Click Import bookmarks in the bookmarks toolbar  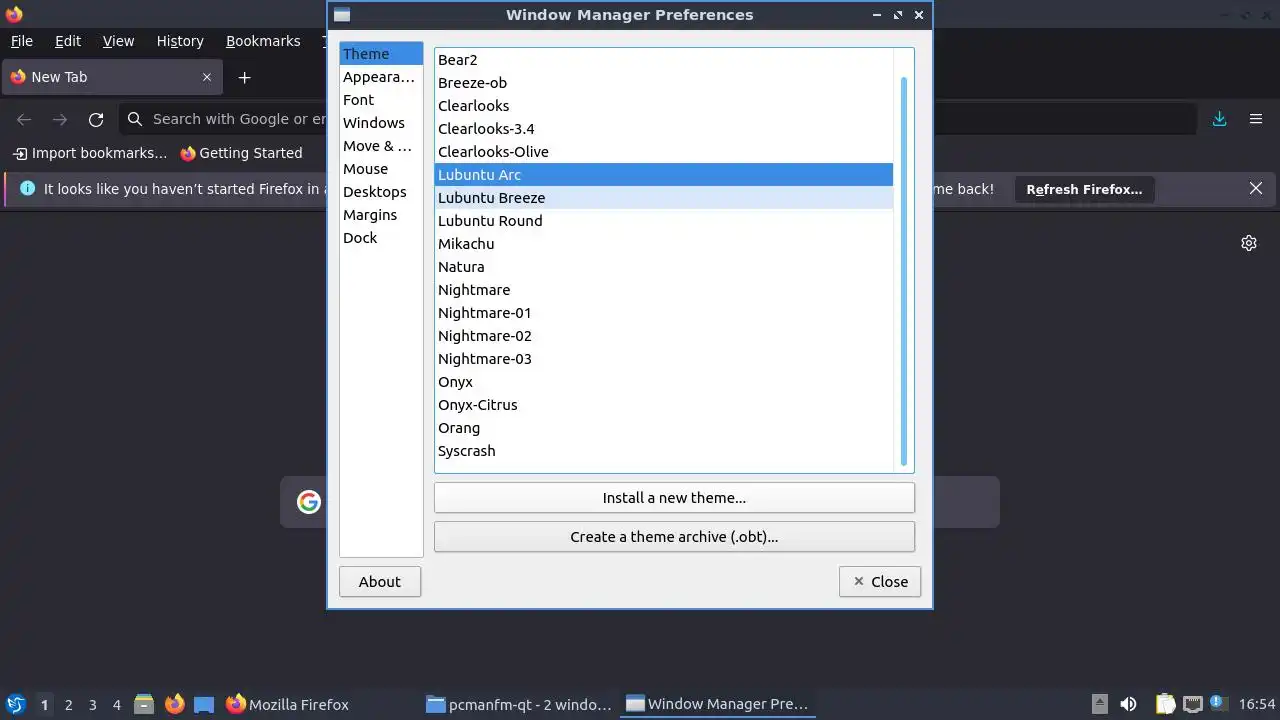(x=90, y=153)
